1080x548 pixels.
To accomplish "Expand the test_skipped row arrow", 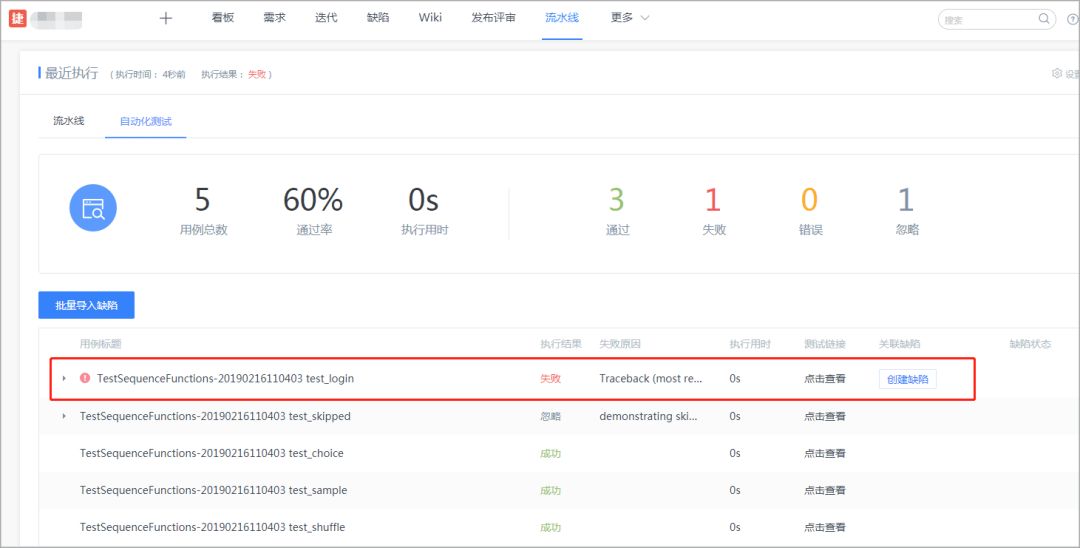I will click(64, 416).
